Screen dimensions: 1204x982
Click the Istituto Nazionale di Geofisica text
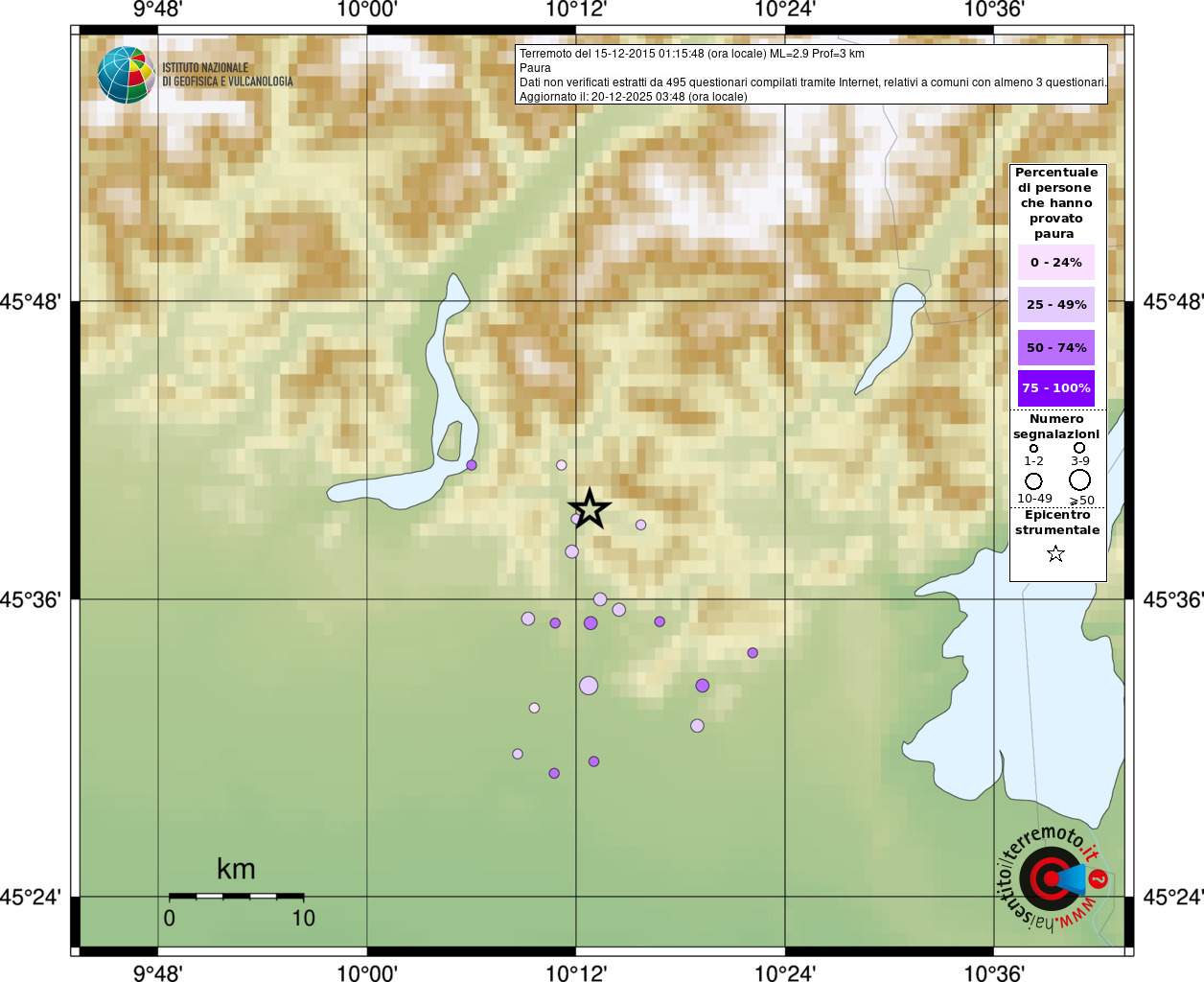[227, 75]
